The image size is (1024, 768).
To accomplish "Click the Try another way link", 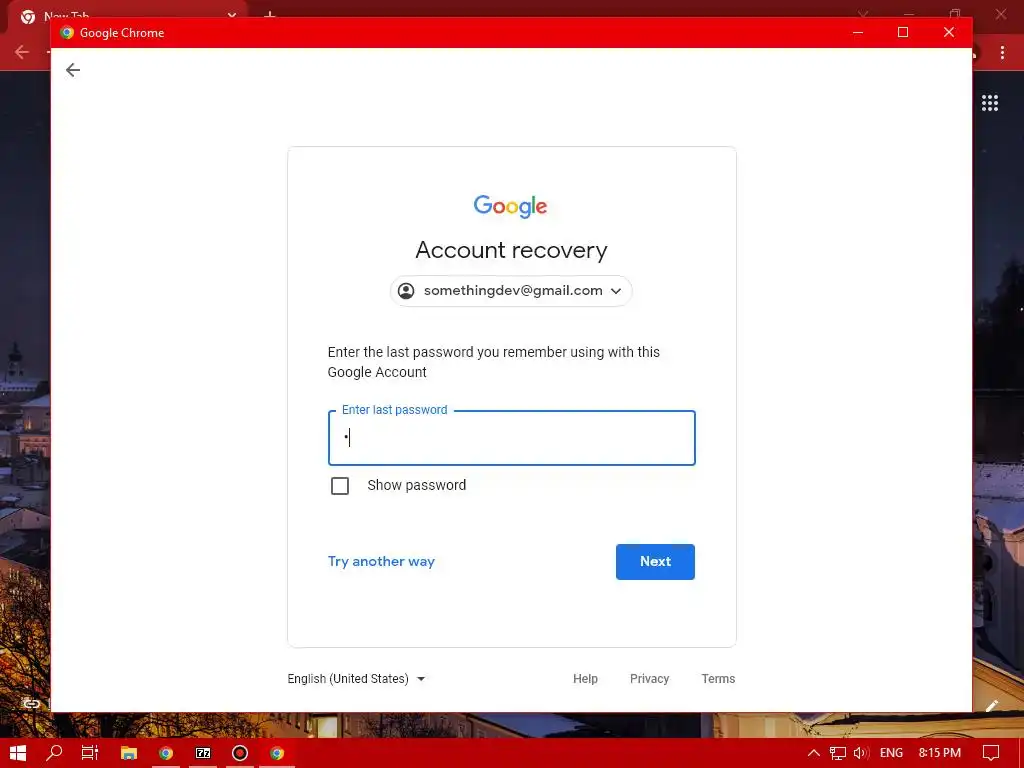I will click(x=381, y=562).
